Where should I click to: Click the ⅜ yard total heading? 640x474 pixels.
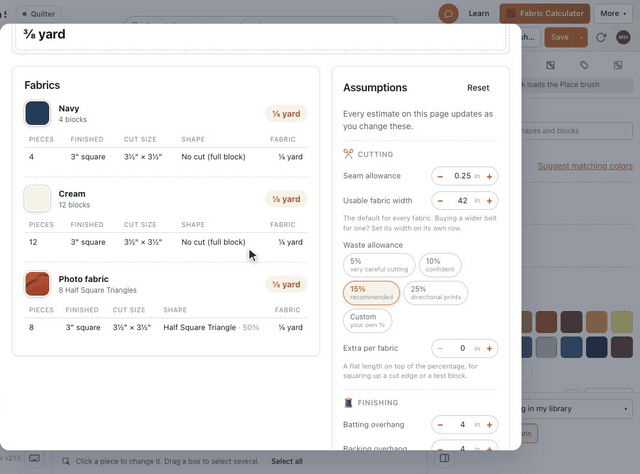44,34
